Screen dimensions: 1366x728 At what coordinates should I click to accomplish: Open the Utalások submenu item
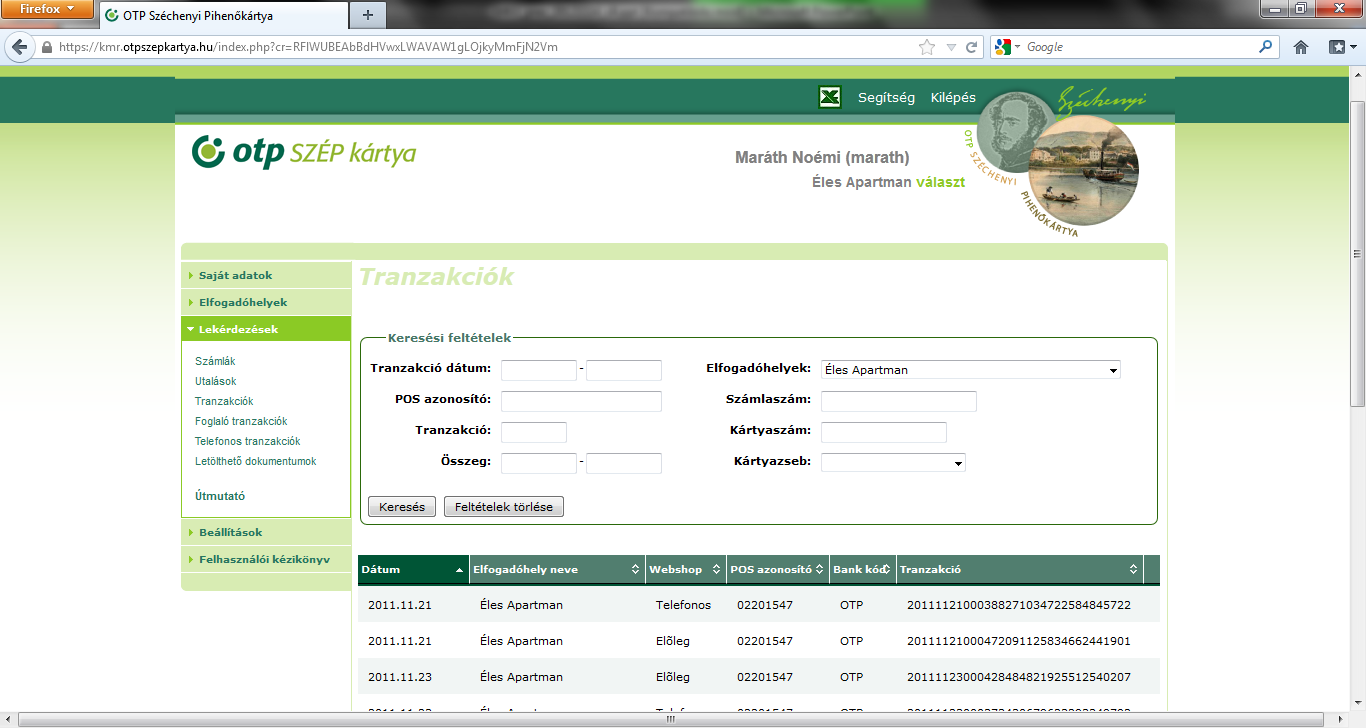[x=215, y=381]
